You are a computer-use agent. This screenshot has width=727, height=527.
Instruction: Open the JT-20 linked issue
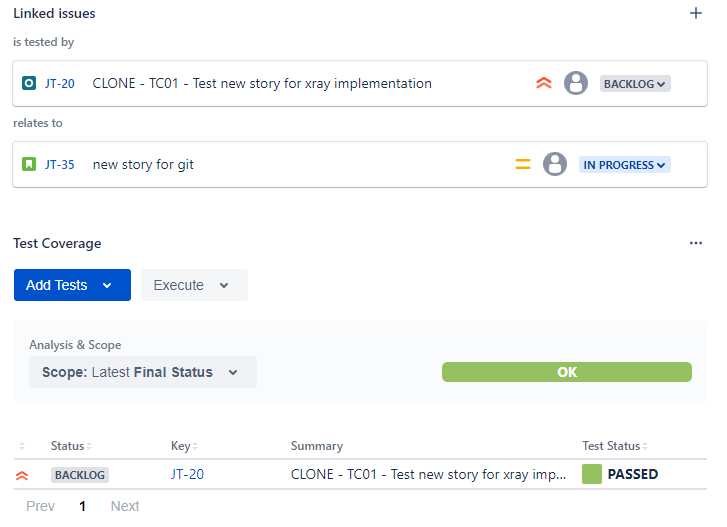tap(60, 84)
